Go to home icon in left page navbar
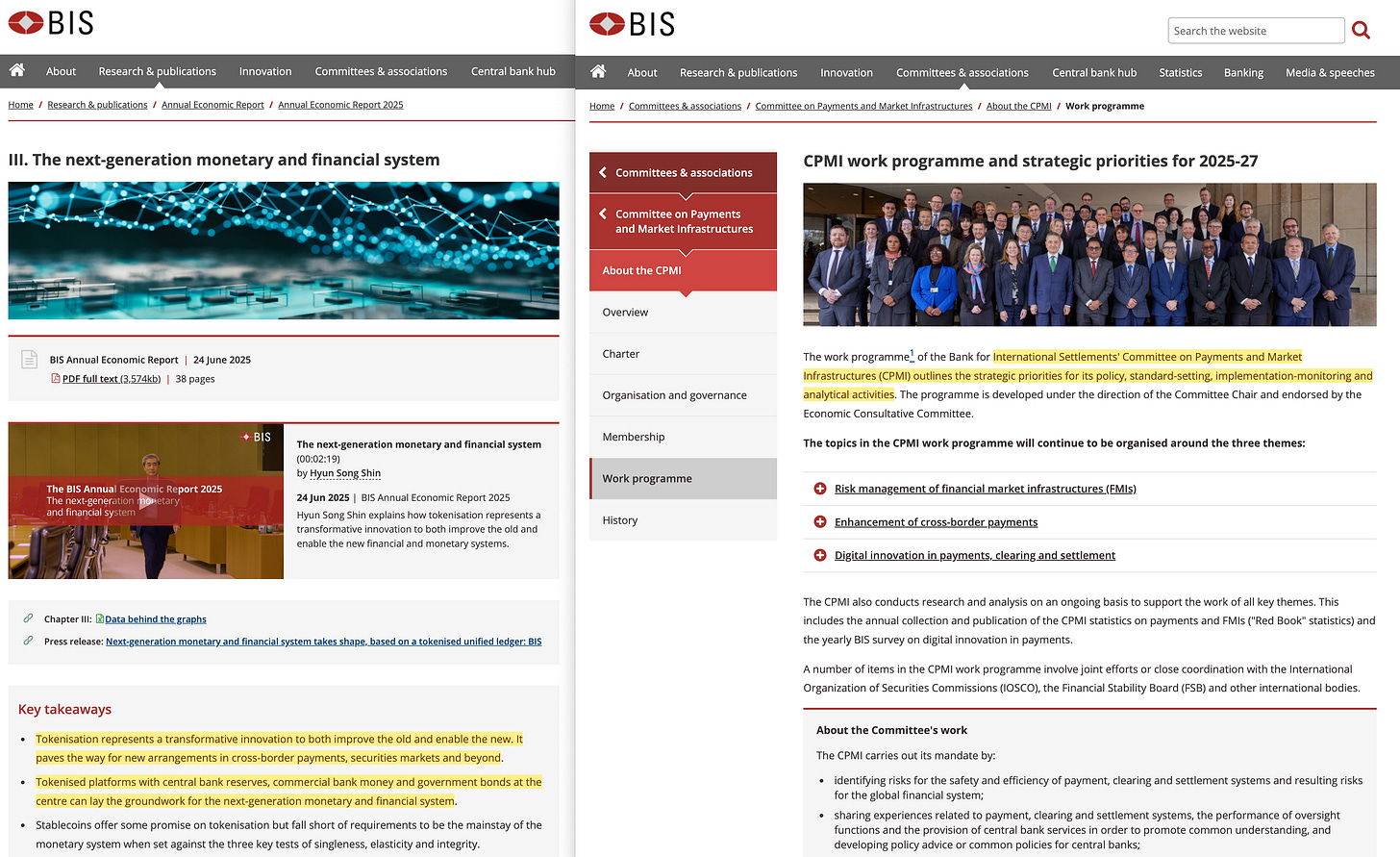 click(x=16, y=70)
